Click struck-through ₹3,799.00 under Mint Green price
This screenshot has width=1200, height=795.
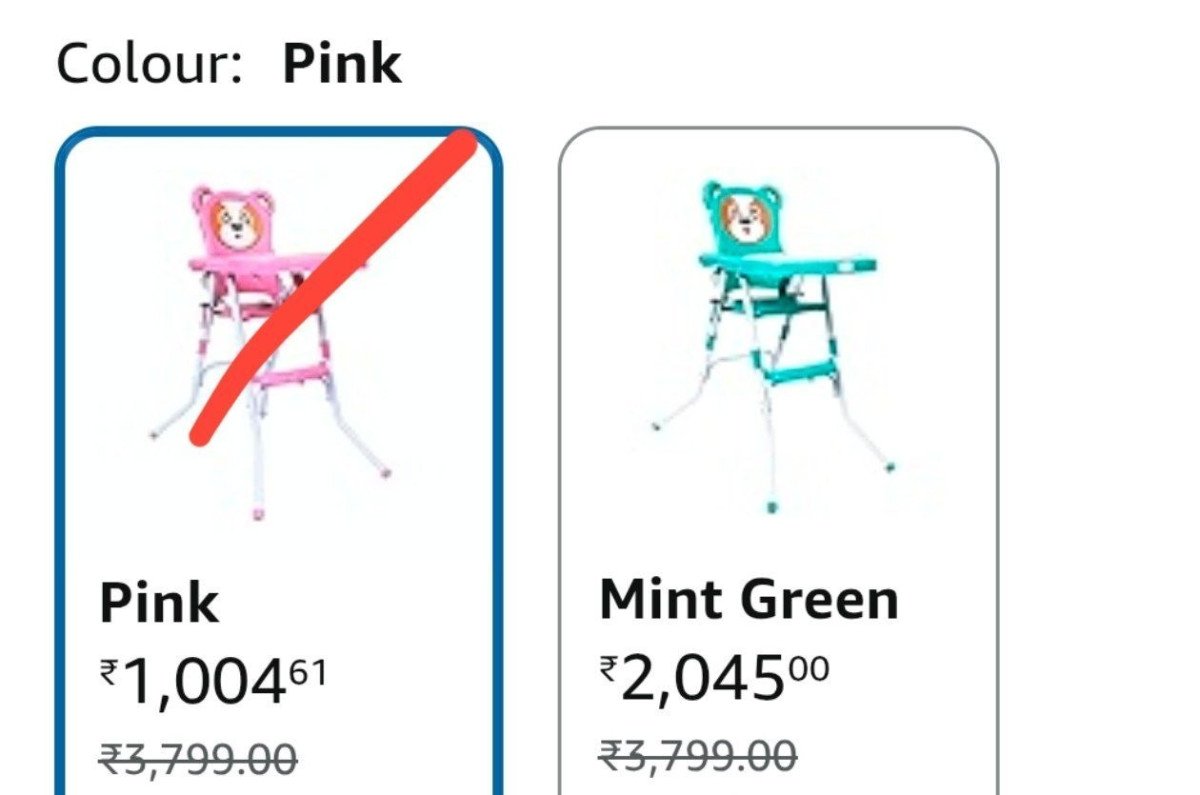tap(698, 753)
